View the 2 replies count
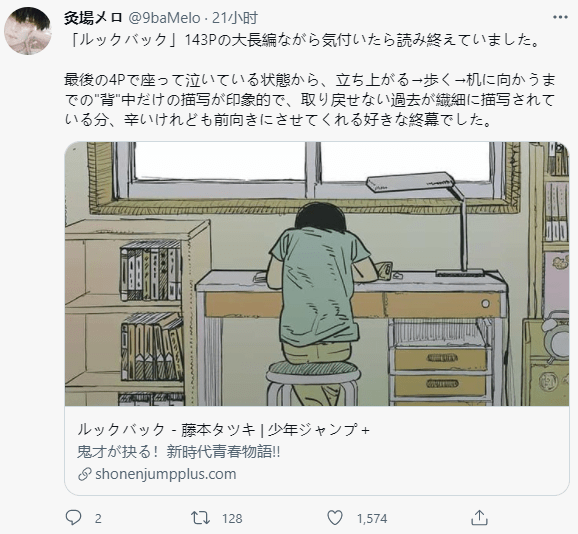Image resolution: width=578 pixels, height=534 pixels. 98,519
